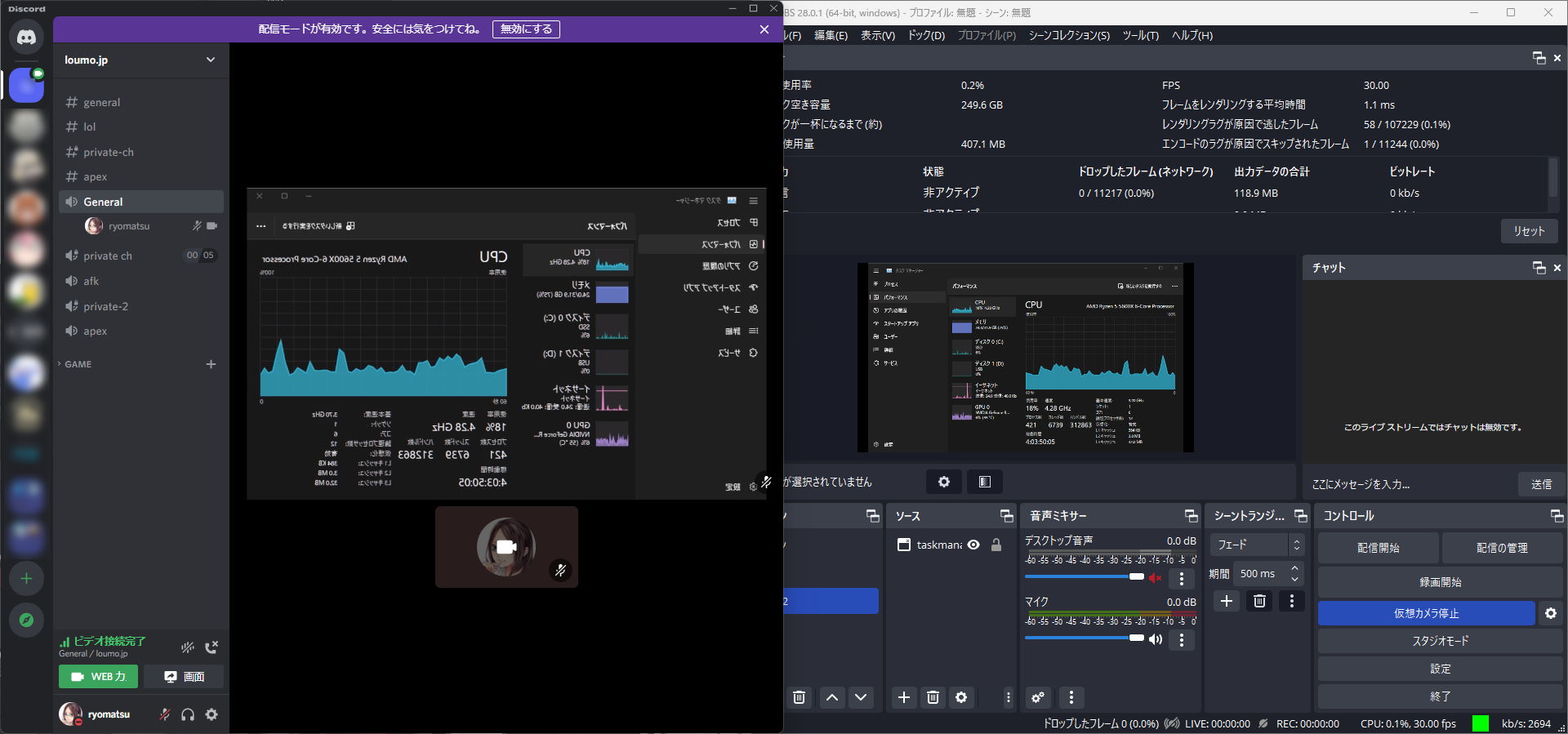
Task: Open マイク audio options three-dot menu
Action: [x=1182, y=639]
